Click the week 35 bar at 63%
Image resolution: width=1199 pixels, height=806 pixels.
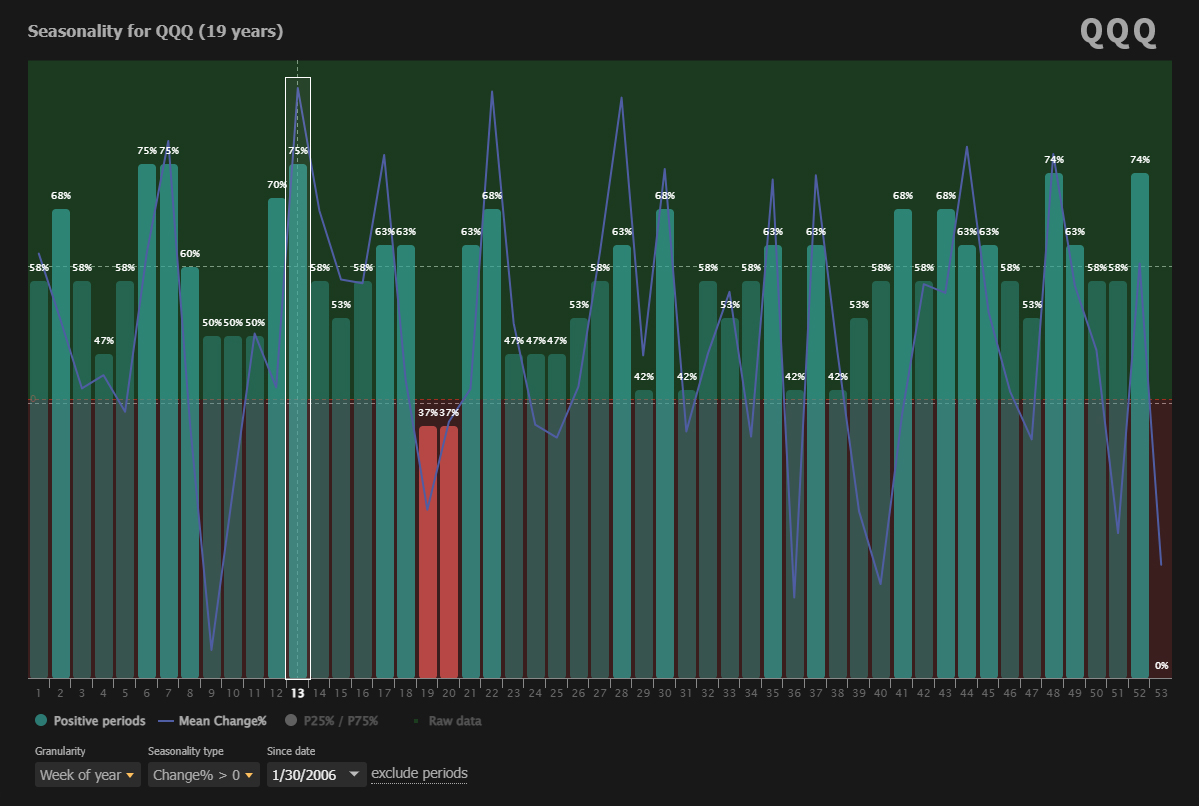click(x=773, y=461)
